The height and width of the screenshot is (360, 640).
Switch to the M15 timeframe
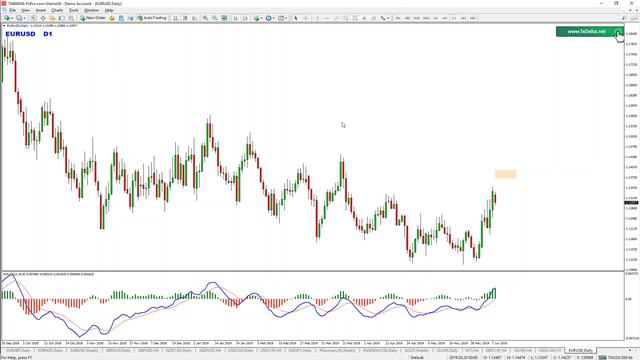[416, 18]
